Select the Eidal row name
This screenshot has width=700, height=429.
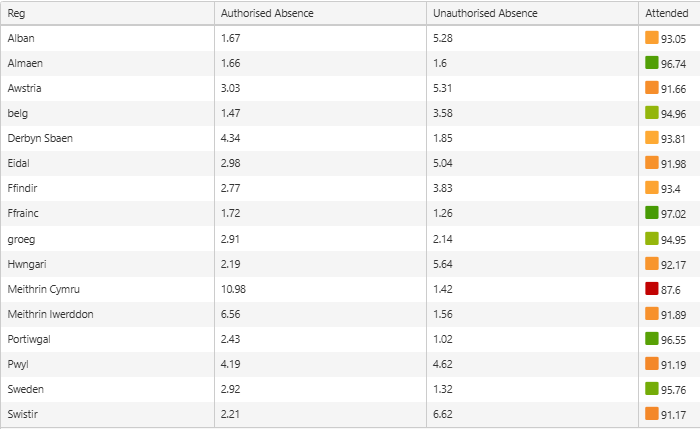[20, 163]
